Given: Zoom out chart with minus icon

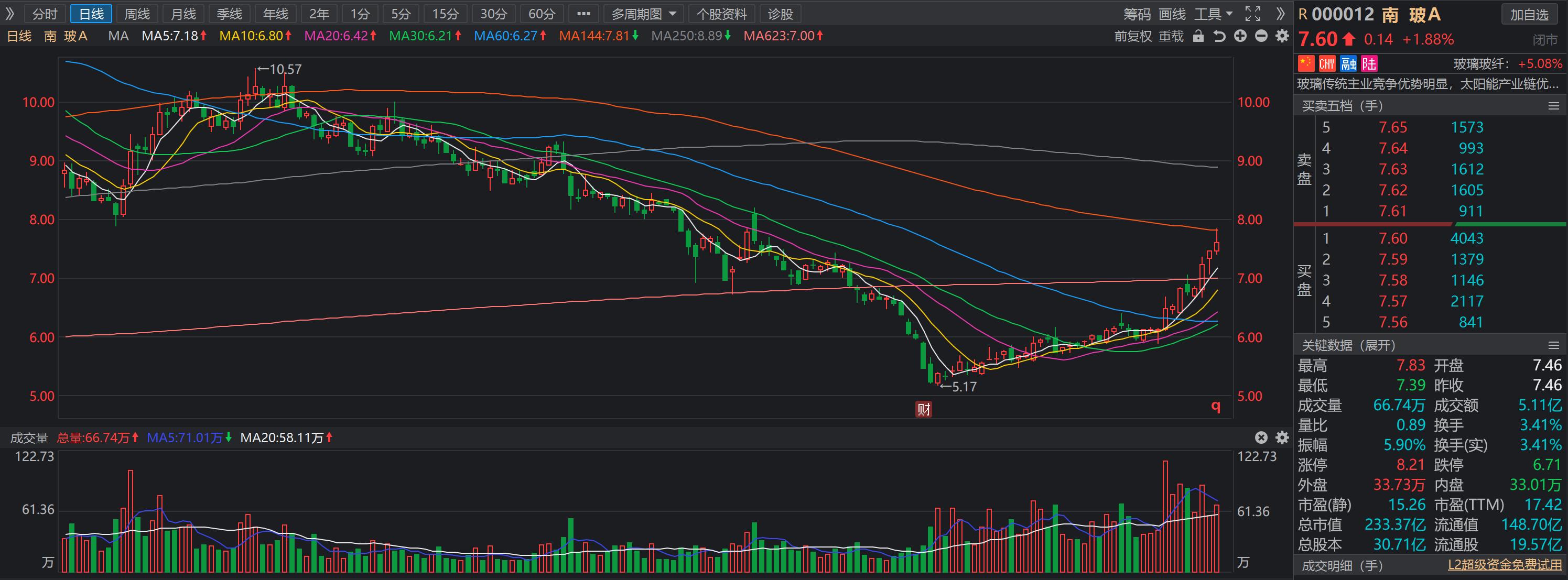Looking at the screenshot, I should pyautogui.click(x=1261, y=36).
